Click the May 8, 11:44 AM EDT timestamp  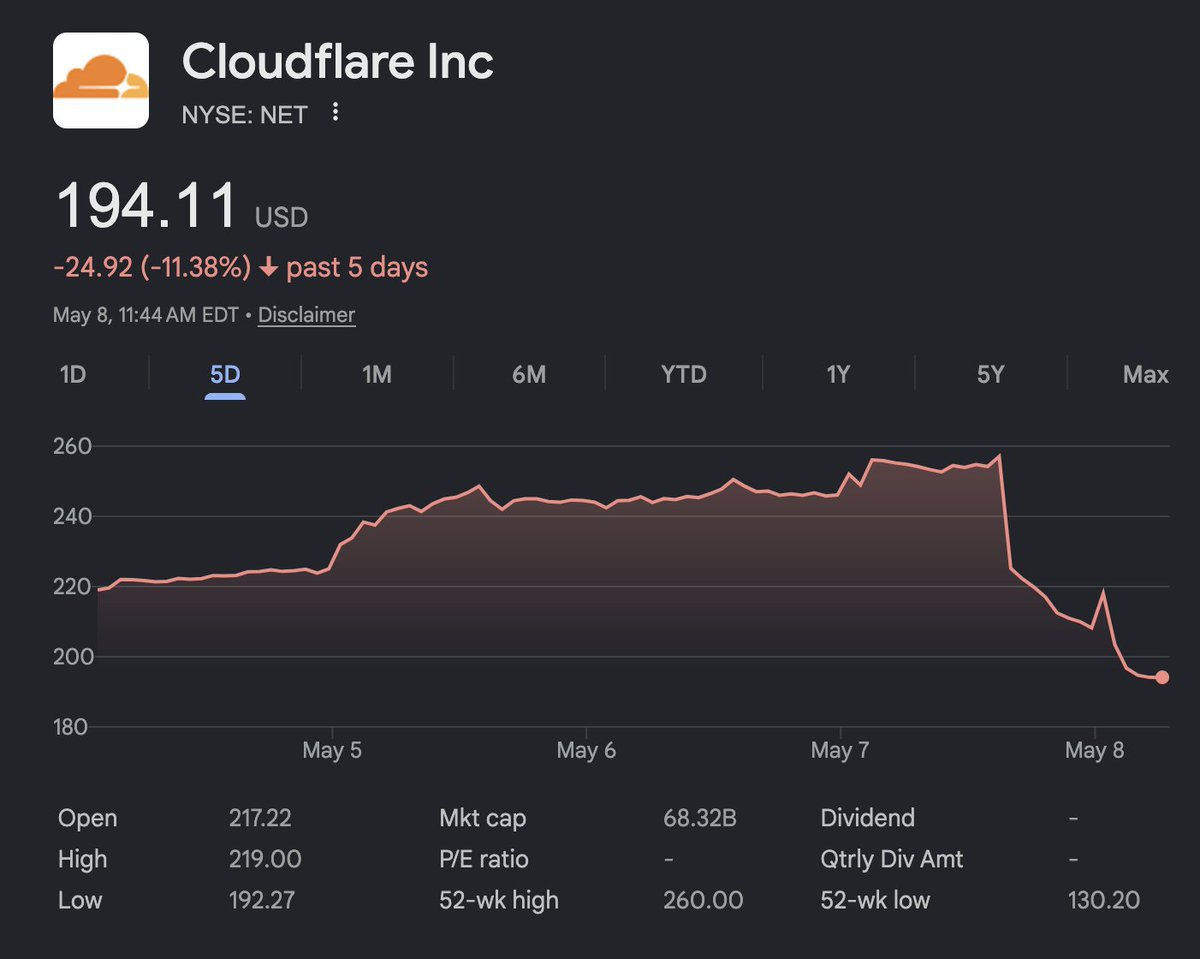pos(146,315)
